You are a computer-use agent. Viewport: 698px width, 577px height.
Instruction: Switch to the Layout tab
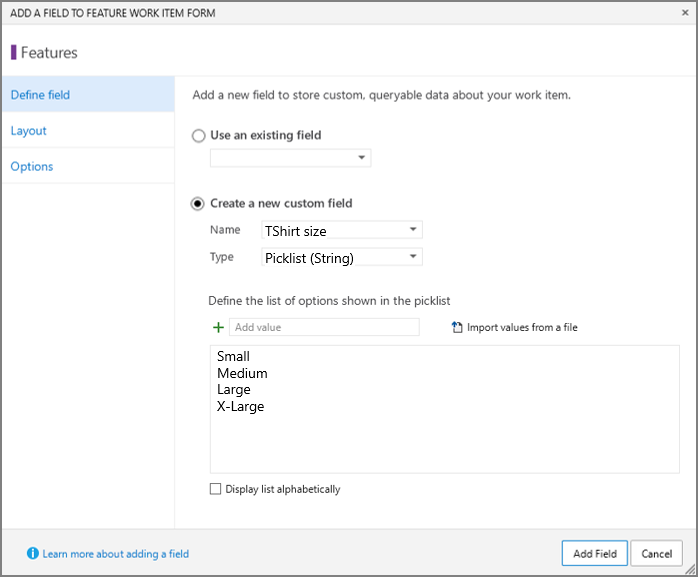tap(28, 130)
